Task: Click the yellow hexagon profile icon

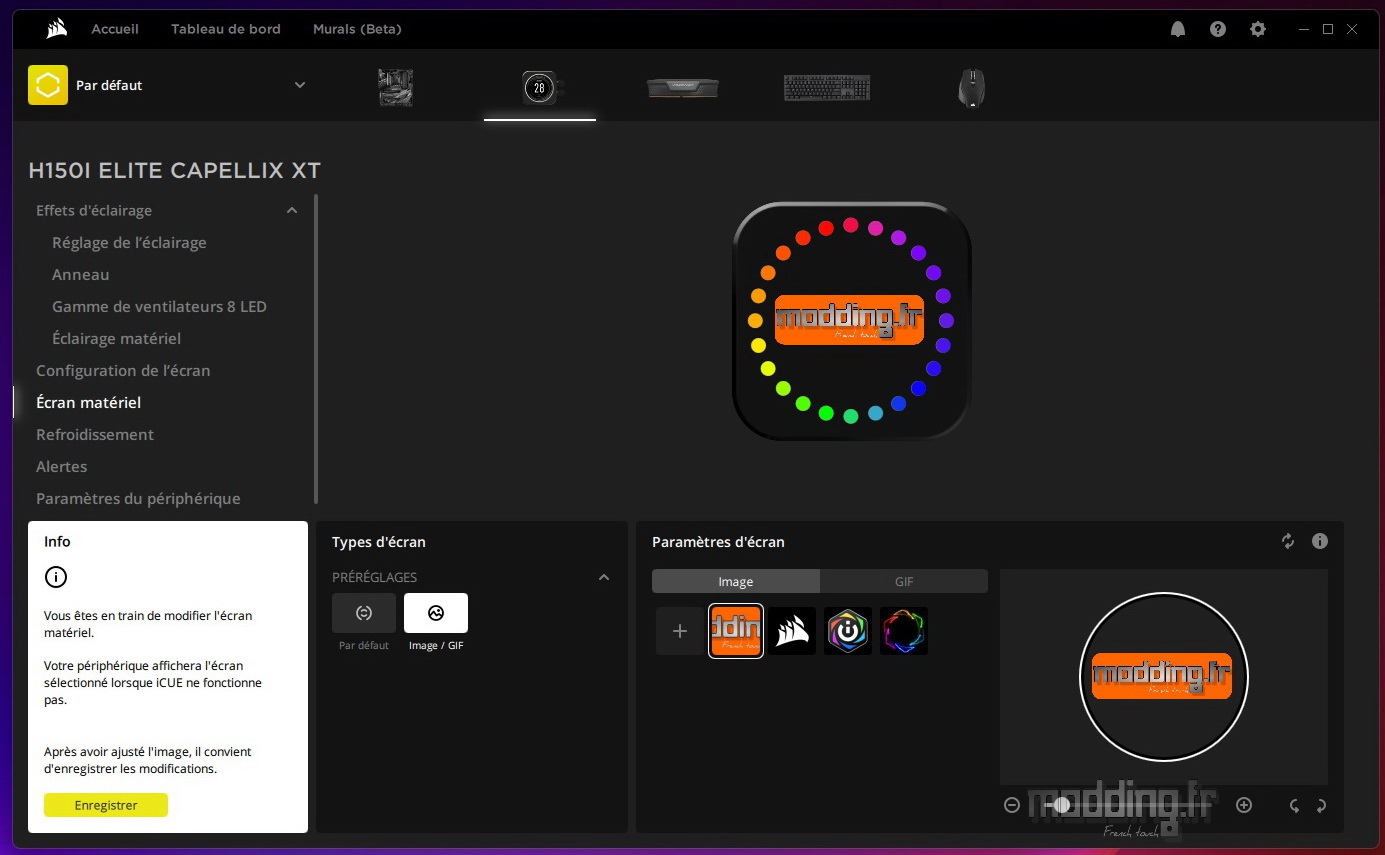Action: pos(48,85)
